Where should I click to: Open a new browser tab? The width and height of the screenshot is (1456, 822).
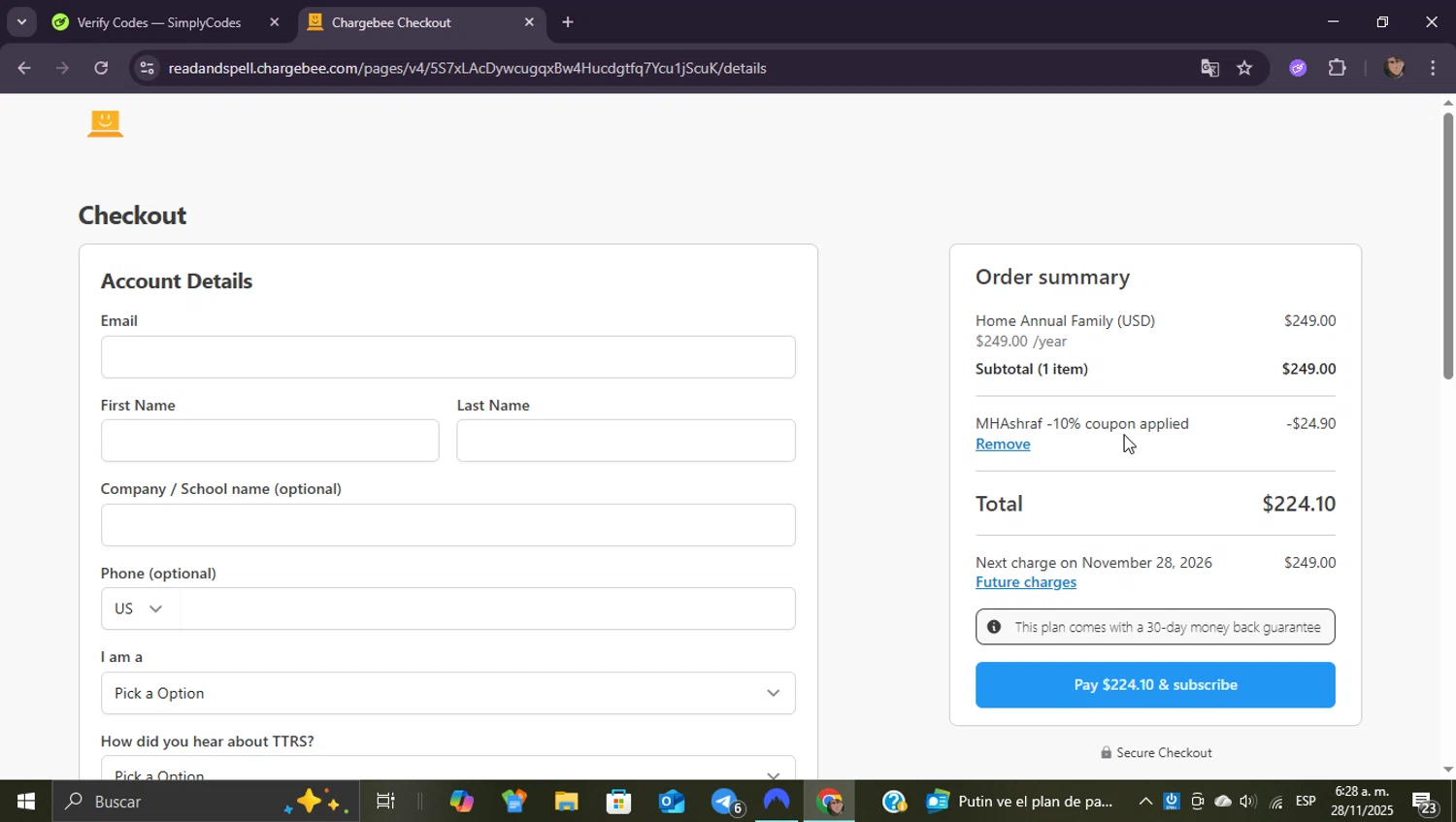[568, 22]
